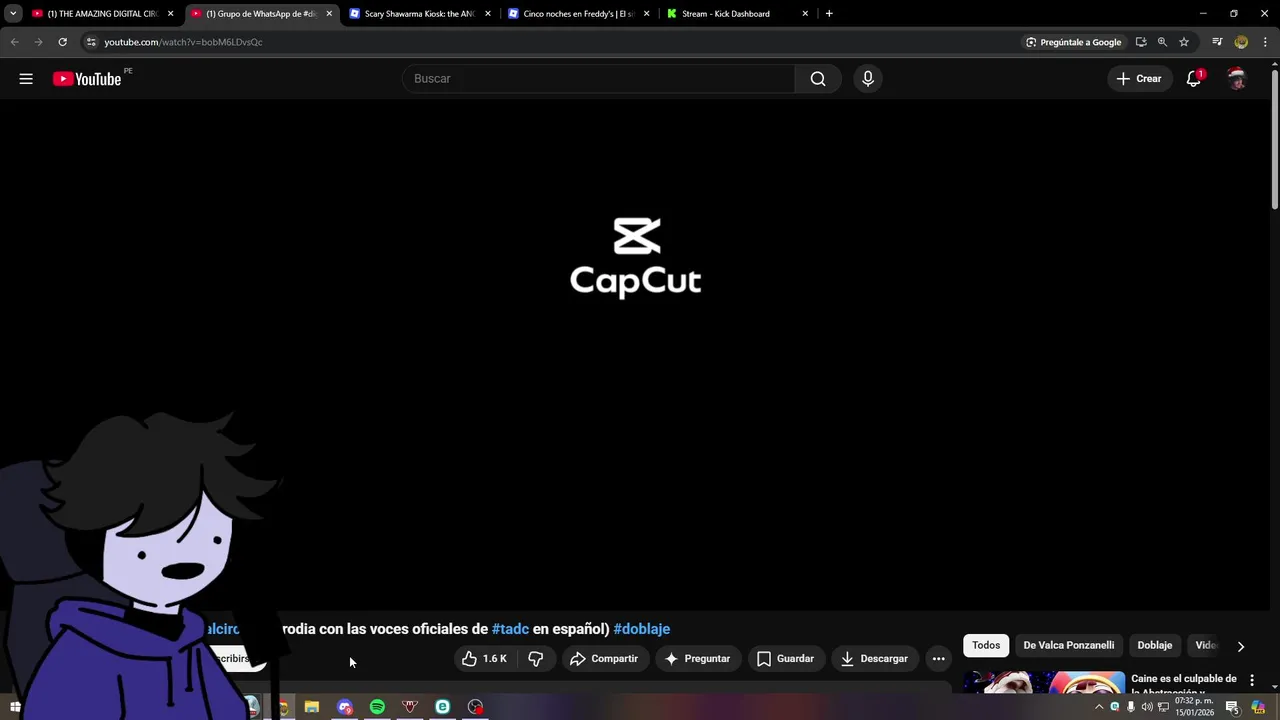The height and width of the screenshot is (720, 1280).
Task: Install app icon in address bar
Action: 1141,42
